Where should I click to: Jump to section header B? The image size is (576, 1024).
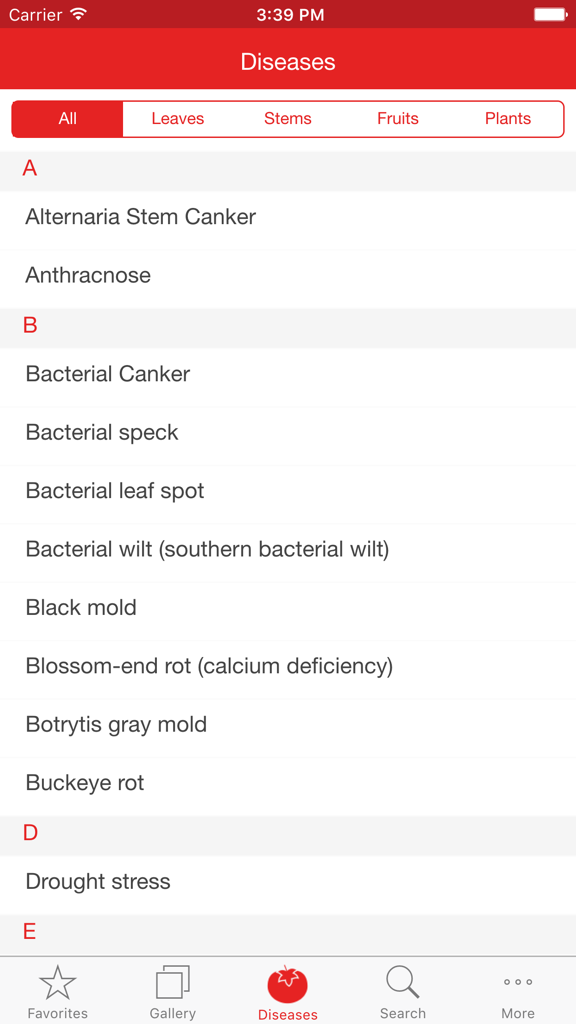[x=29, y=326]
